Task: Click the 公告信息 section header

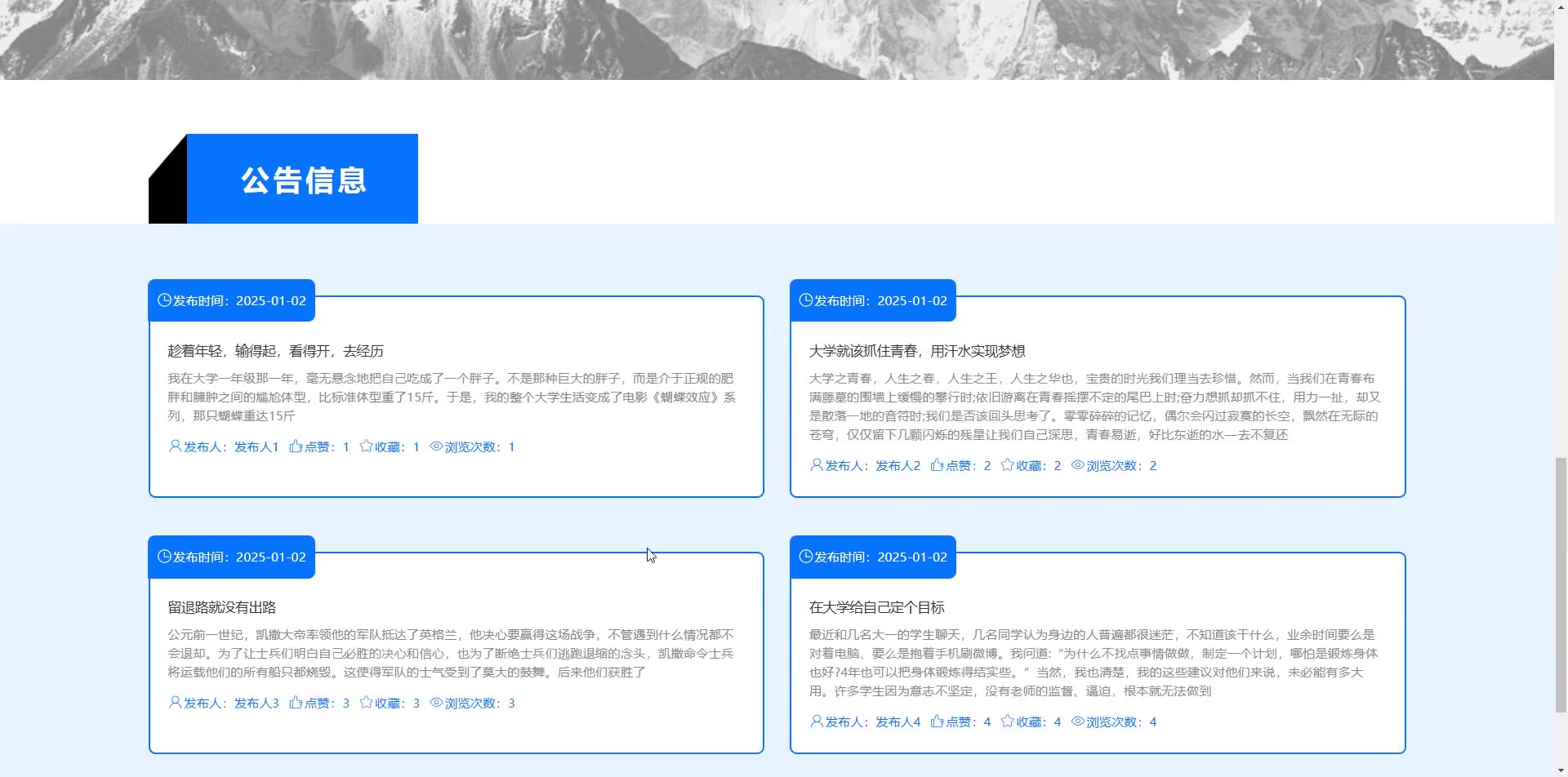Action: 303,180
